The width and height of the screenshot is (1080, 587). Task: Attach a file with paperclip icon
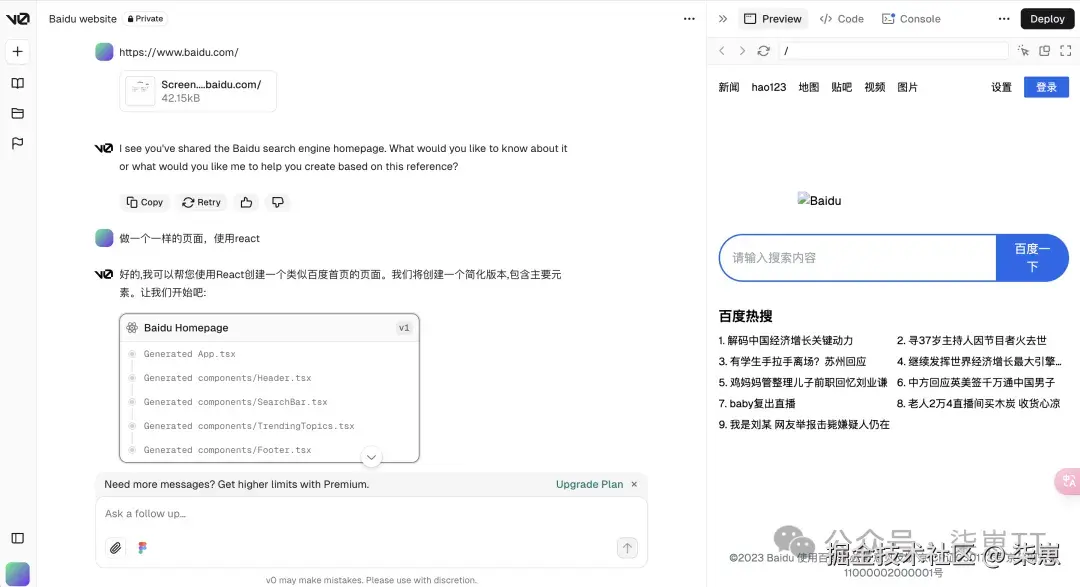(x=115, y=548)
